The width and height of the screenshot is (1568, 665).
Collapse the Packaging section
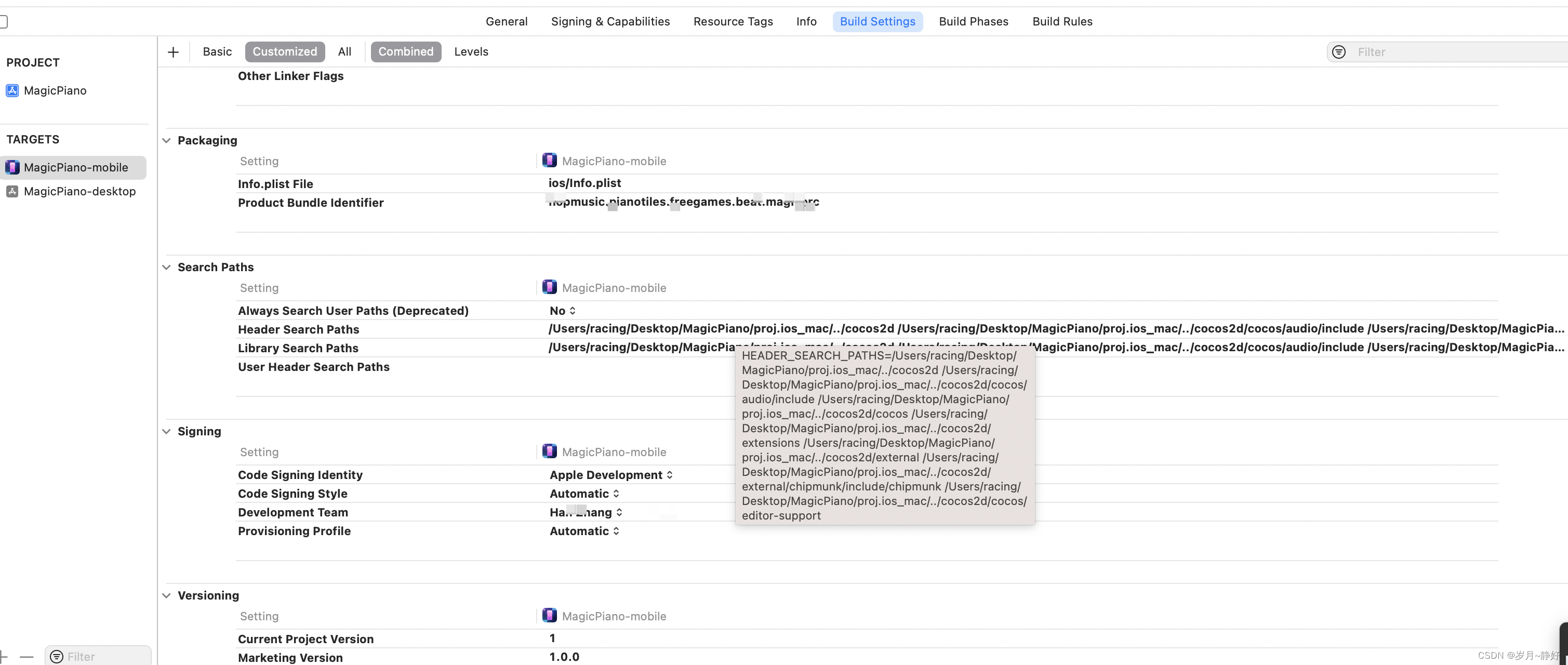(166, 141)
